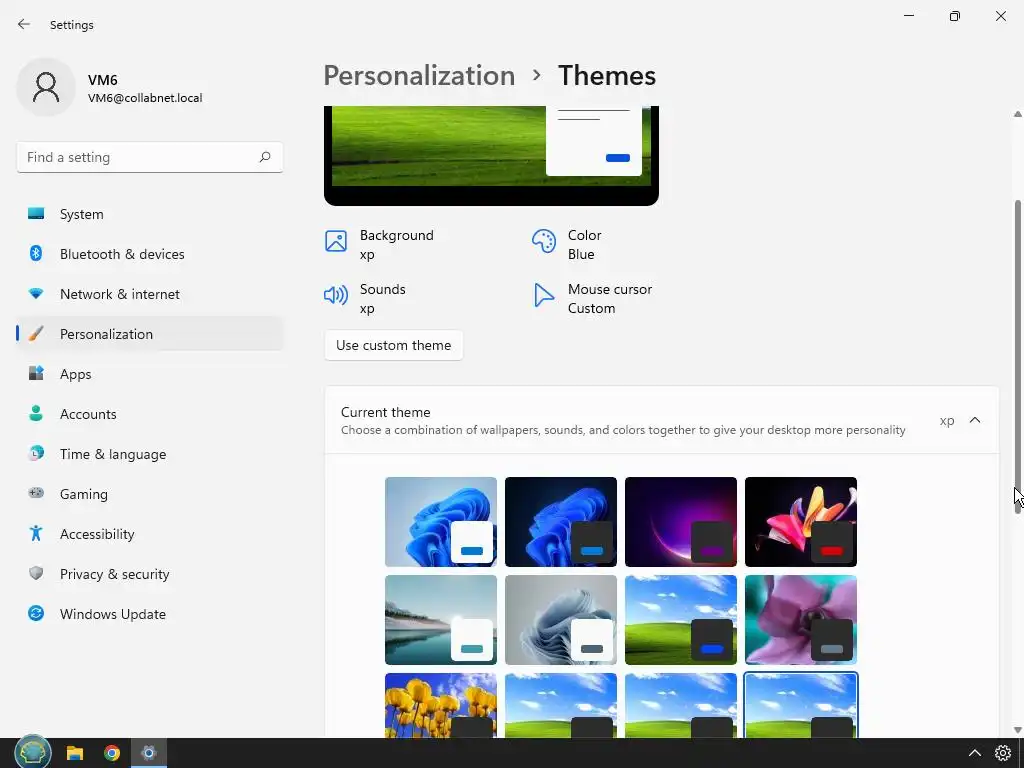
Task: Open the Gaming category
Action: click(x=150, y=494)
